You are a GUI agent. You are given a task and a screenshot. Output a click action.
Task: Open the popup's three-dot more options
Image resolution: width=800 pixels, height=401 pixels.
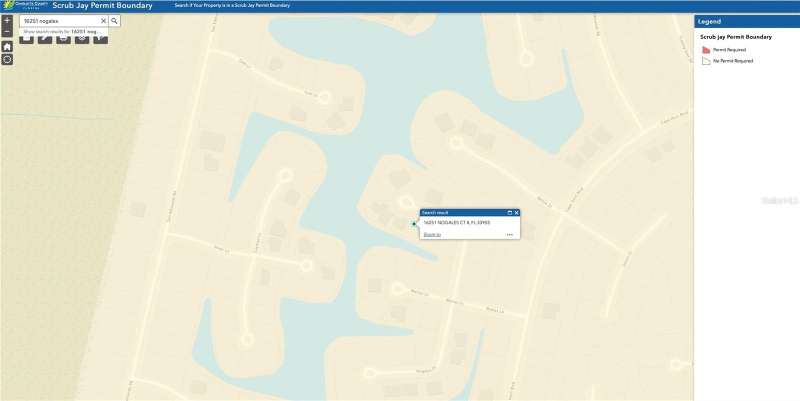(509, 234)
